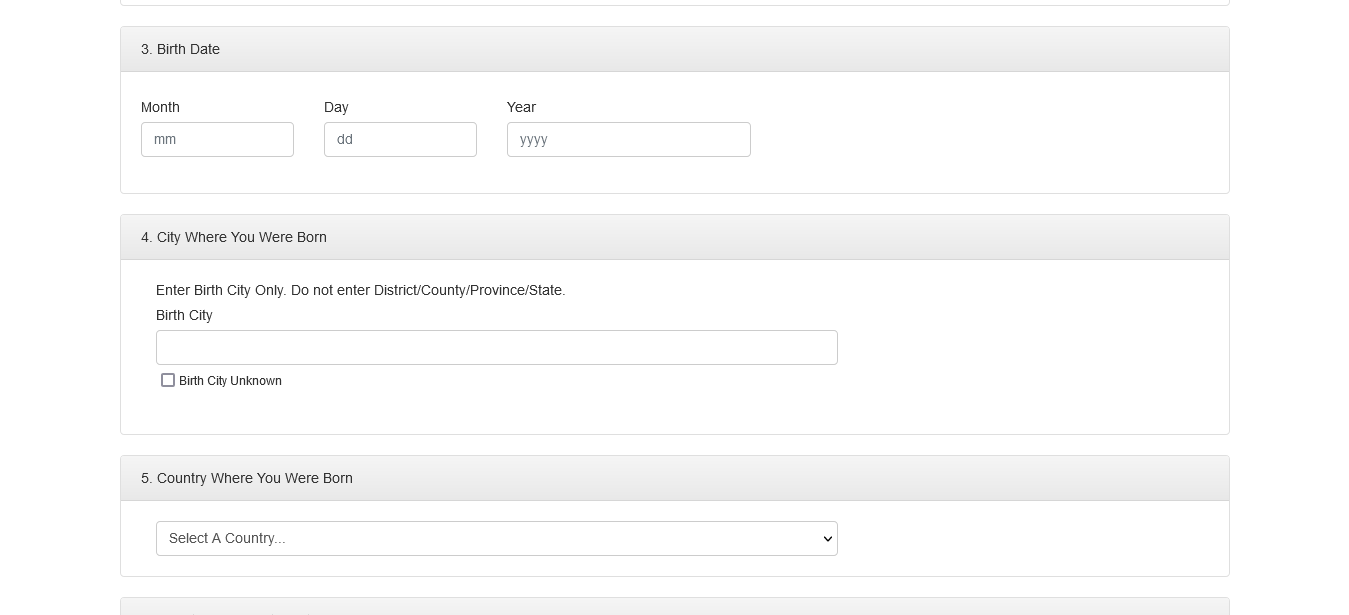Viewport: 1349px width, 615px height.
Task: Click empty space right of the country dropdown
Action: tap(1030, 539)
